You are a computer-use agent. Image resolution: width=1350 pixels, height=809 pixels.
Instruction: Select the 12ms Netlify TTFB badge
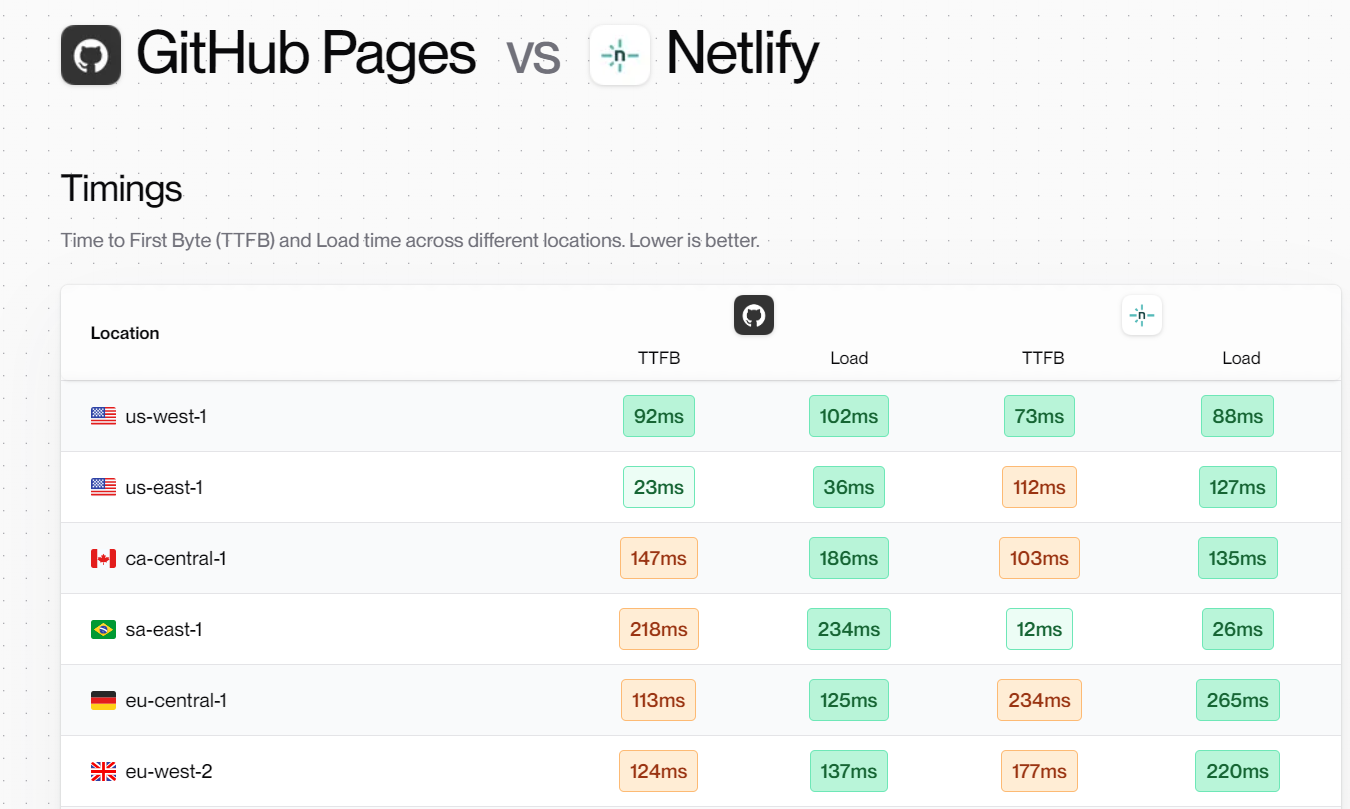(1039, 630)
